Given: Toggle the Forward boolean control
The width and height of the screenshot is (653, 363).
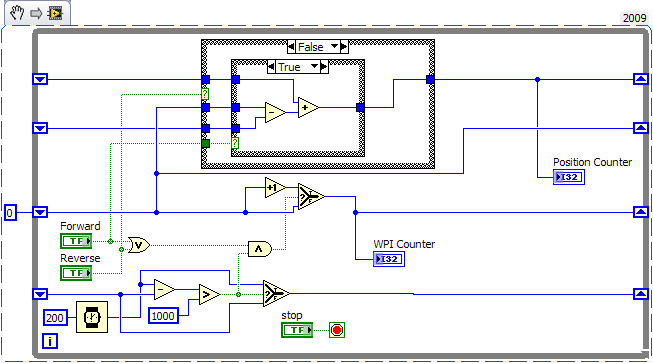Looking at the screenshot, I should click(76, 241).
